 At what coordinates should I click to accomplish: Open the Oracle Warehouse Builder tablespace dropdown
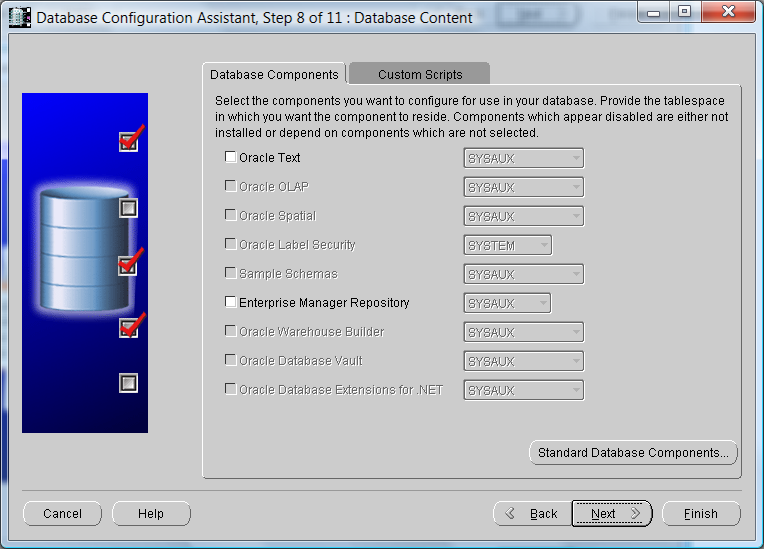(x=524, y=332)
